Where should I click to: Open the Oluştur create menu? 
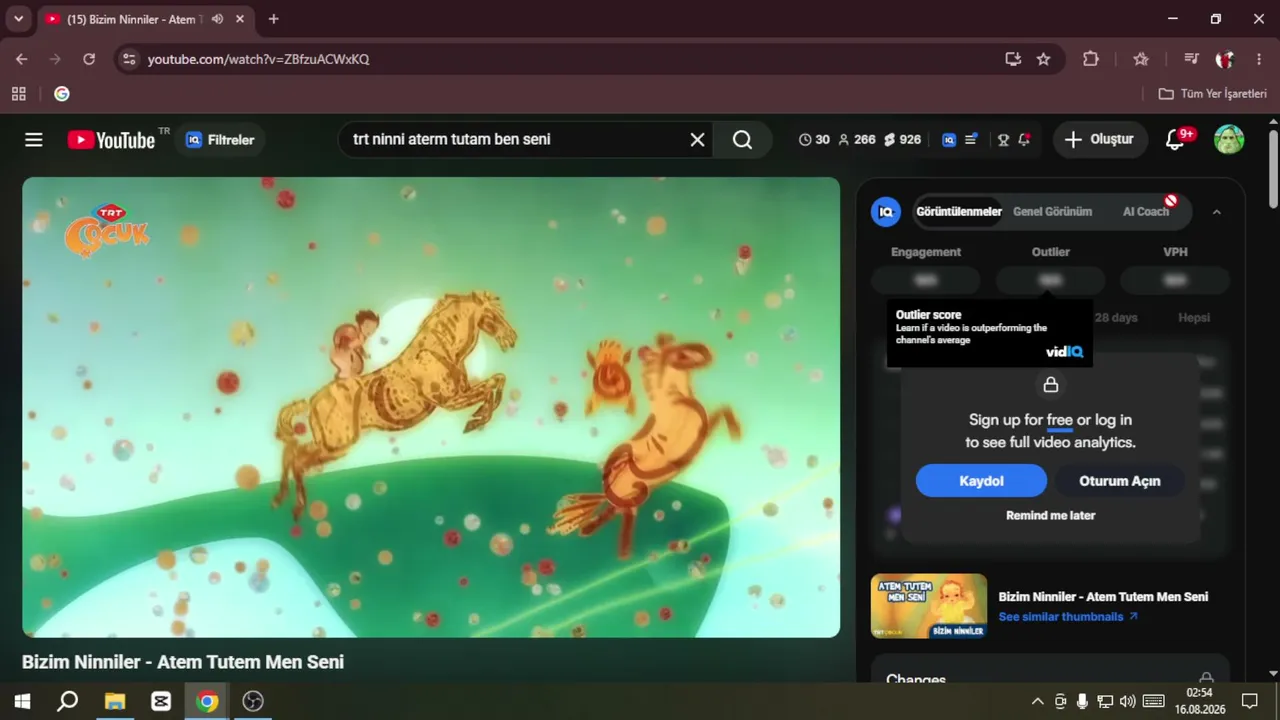(1100, 140)
